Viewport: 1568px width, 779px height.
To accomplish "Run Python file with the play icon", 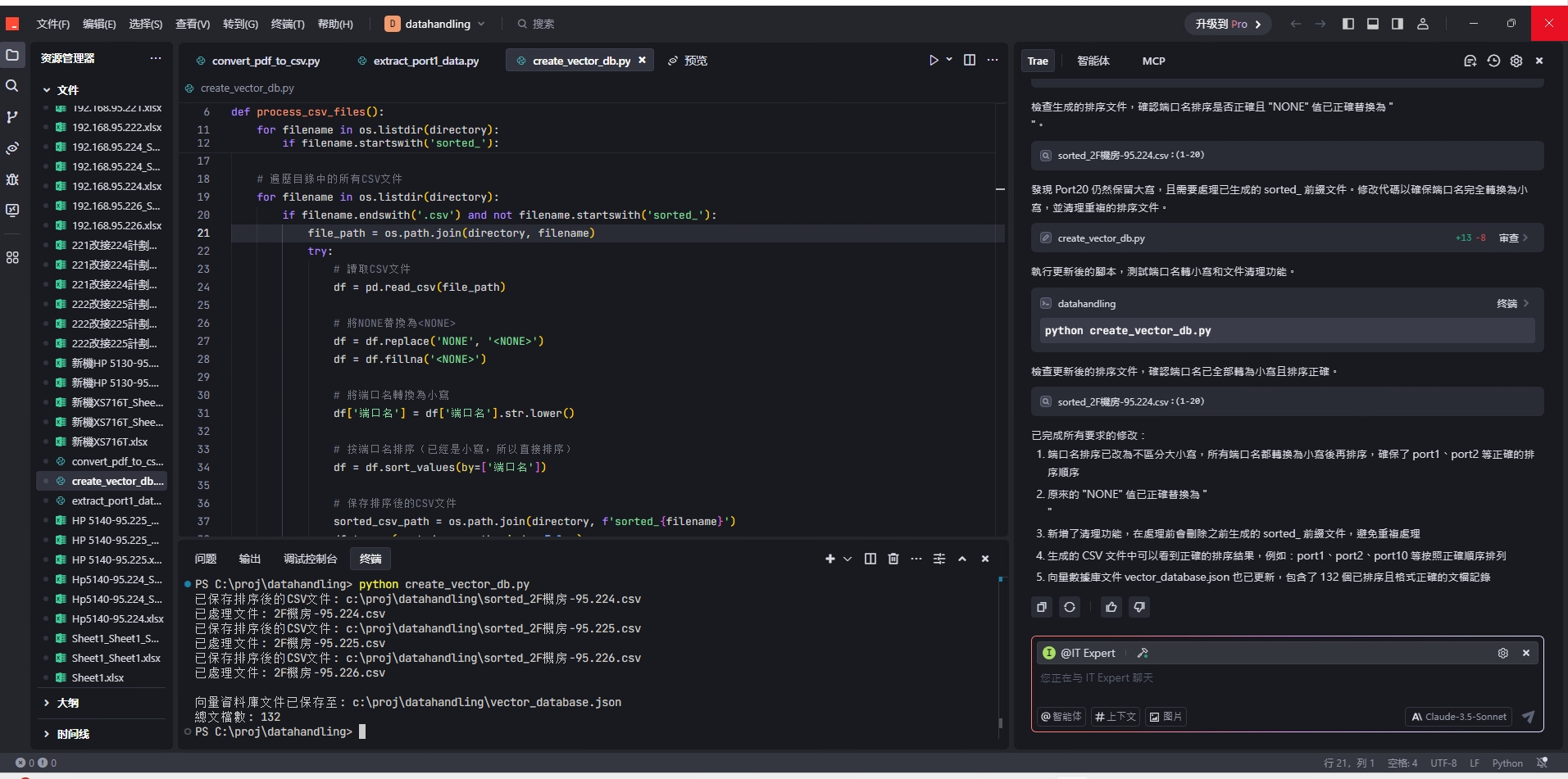I will [x=934, y=60].
